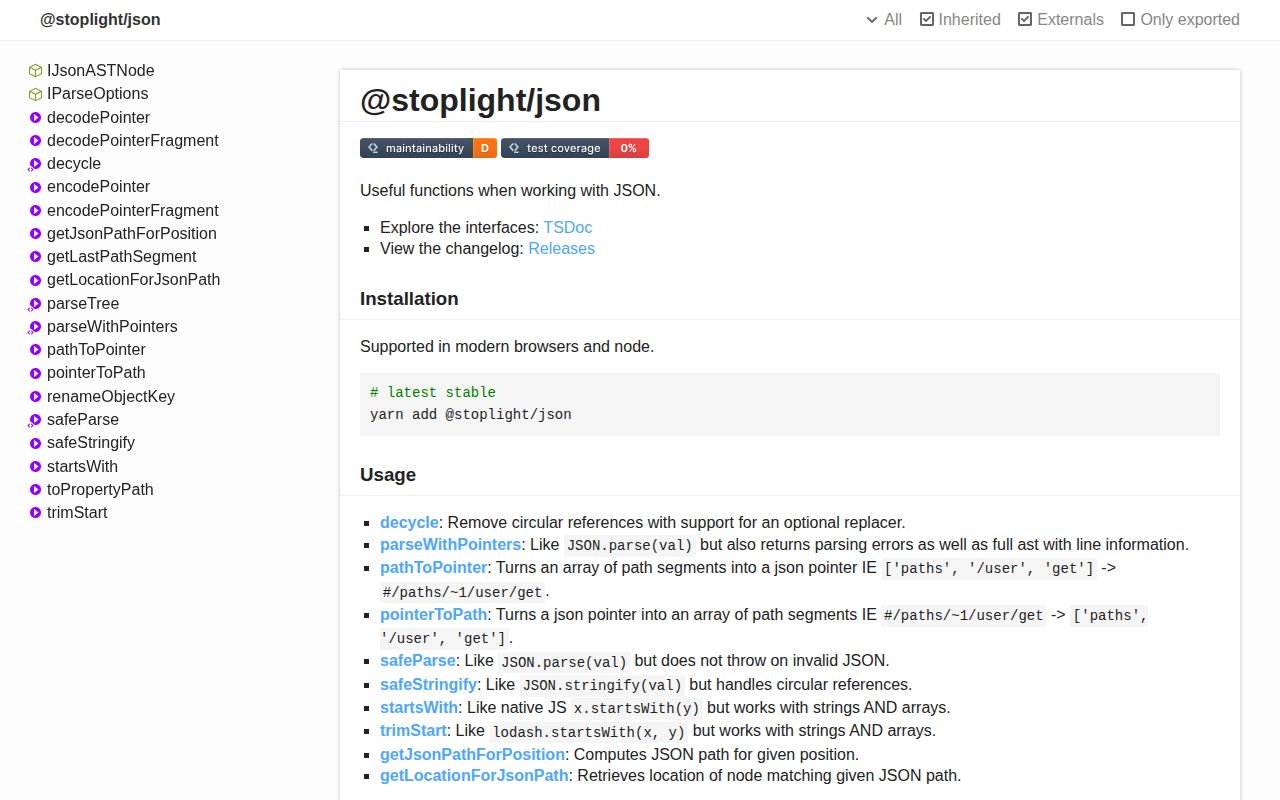The image size is (1280, 800).
Task: Click 'Supported in modern browsers and node.' text
Action: [x=507, y=347]
